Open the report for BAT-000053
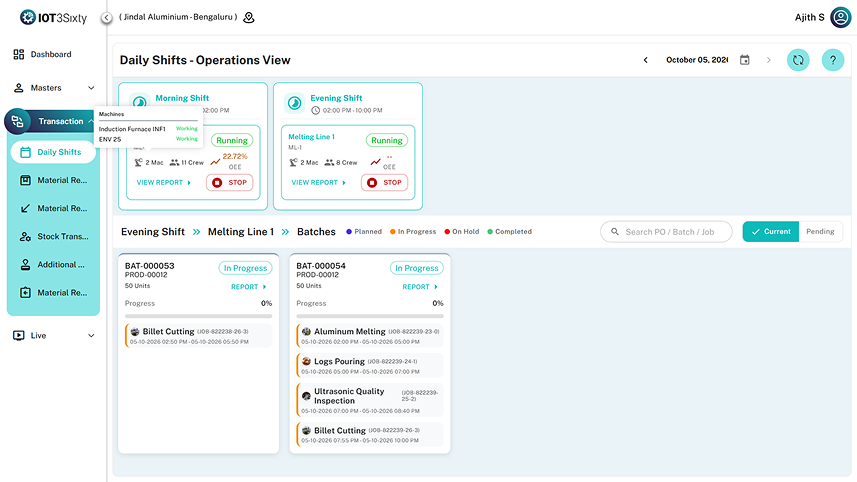857x482 pixels. coord(249,287)
